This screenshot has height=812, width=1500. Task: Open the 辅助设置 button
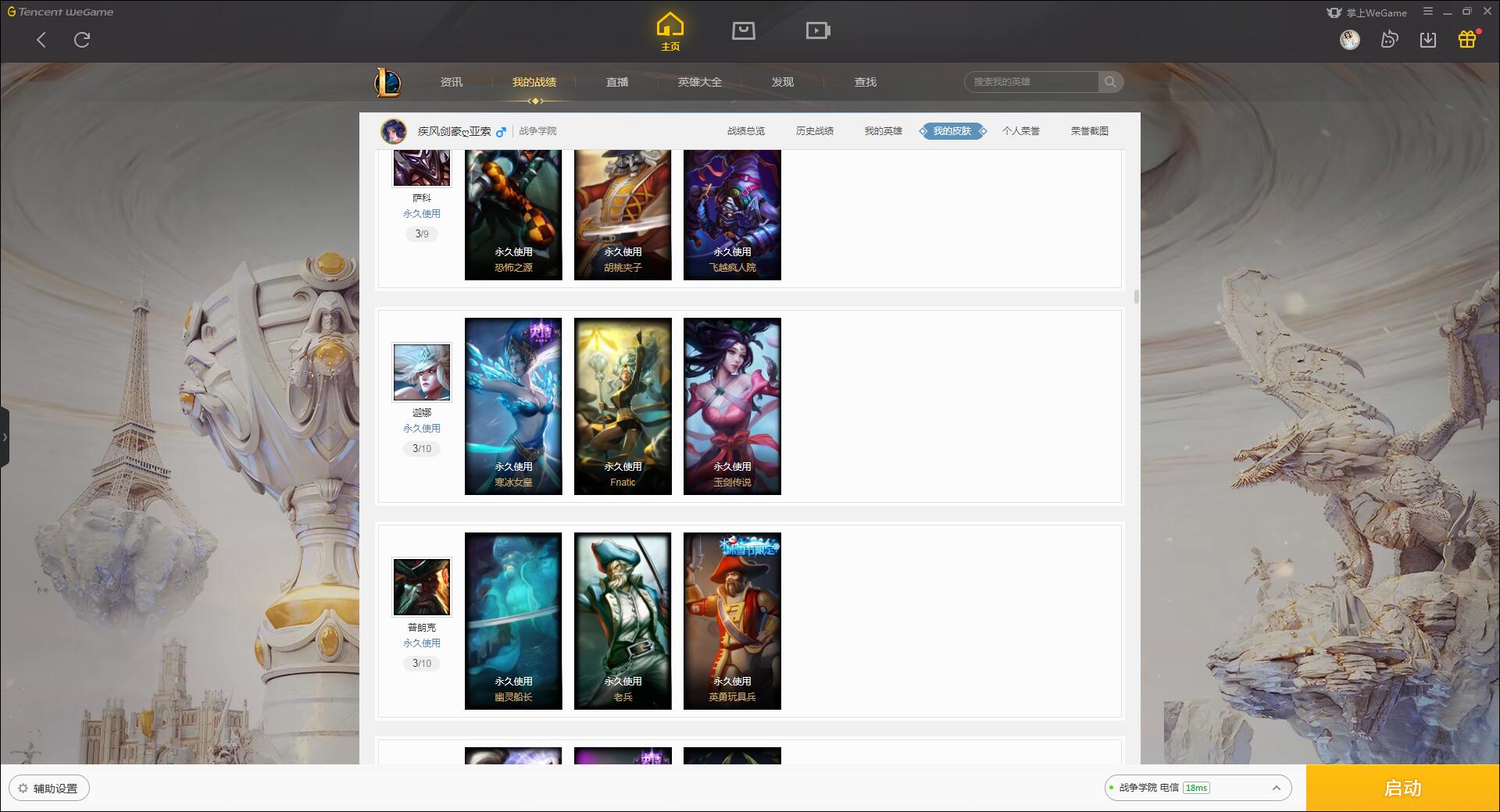click(49, 789)
